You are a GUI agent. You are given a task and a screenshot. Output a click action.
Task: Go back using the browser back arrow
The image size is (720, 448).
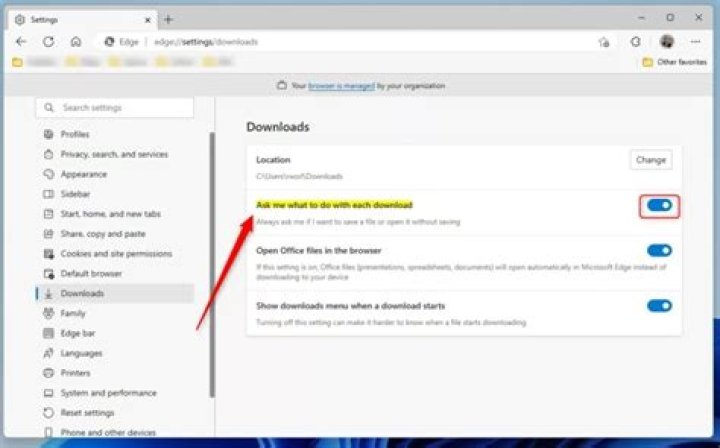pos(21,42)
